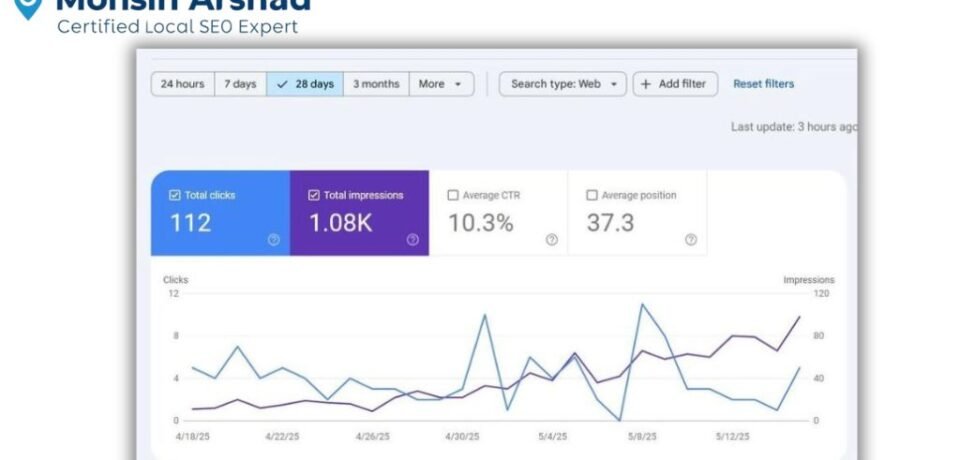Click the 37.3 average position value
This screenshot has height=460, width=960.
click(610, 223)
